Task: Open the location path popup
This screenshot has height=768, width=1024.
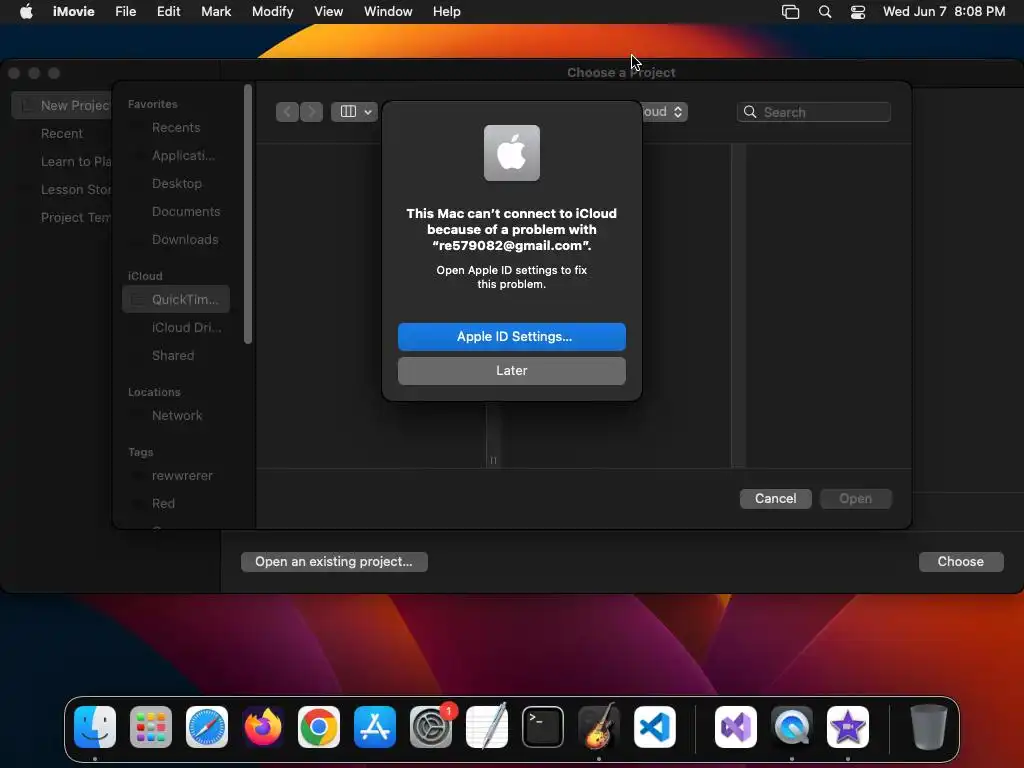Action: coord(664,112)
